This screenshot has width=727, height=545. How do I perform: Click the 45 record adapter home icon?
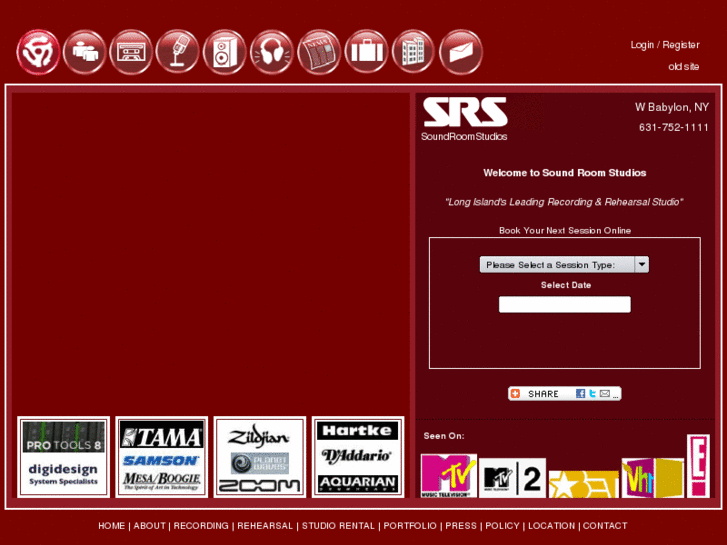click(x=38, y=52)
